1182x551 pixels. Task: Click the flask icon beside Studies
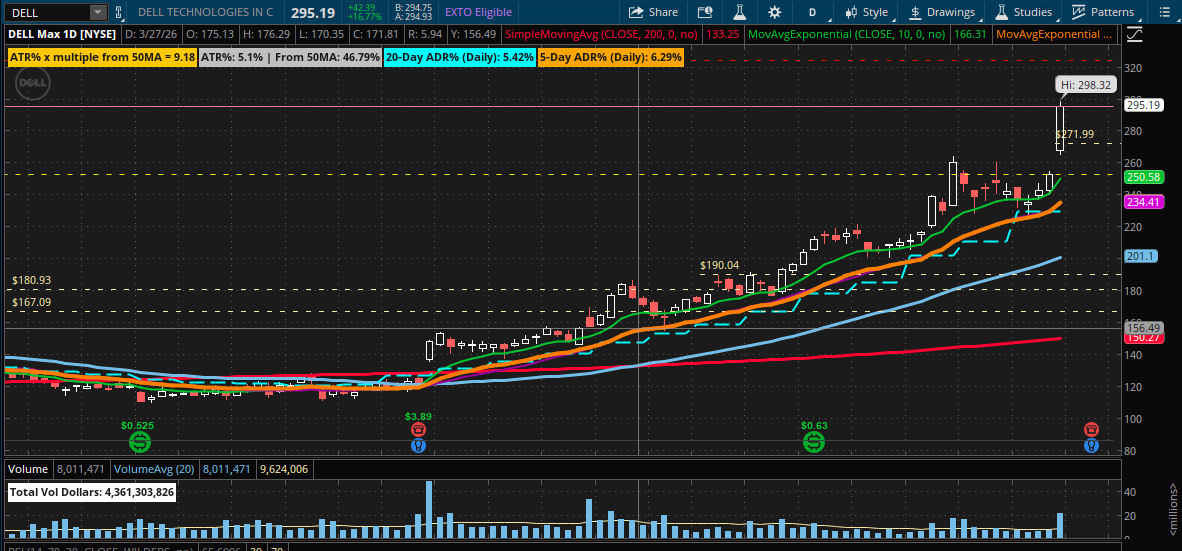pos(1002,12)
